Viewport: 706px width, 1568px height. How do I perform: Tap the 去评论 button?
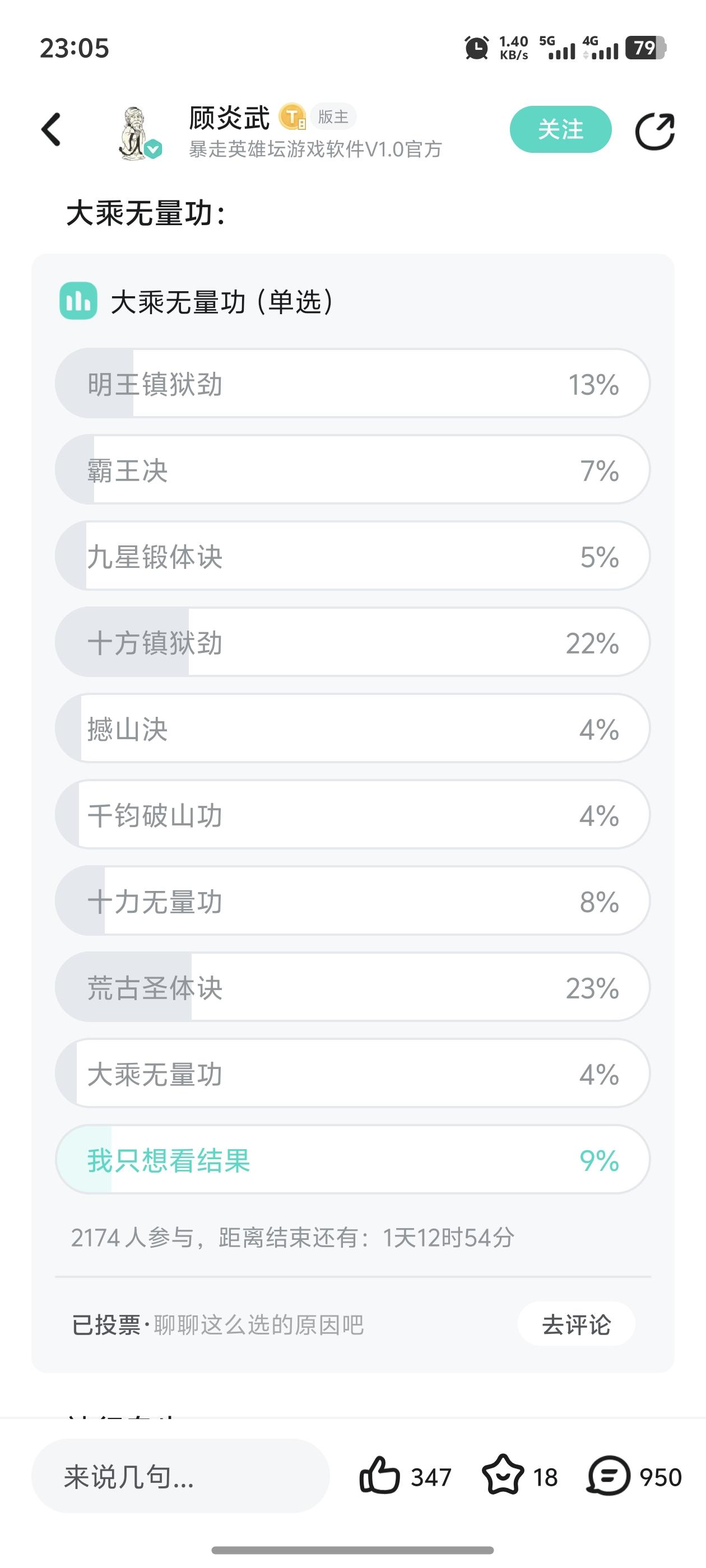pyautogui.click(x=576, y=1325)
